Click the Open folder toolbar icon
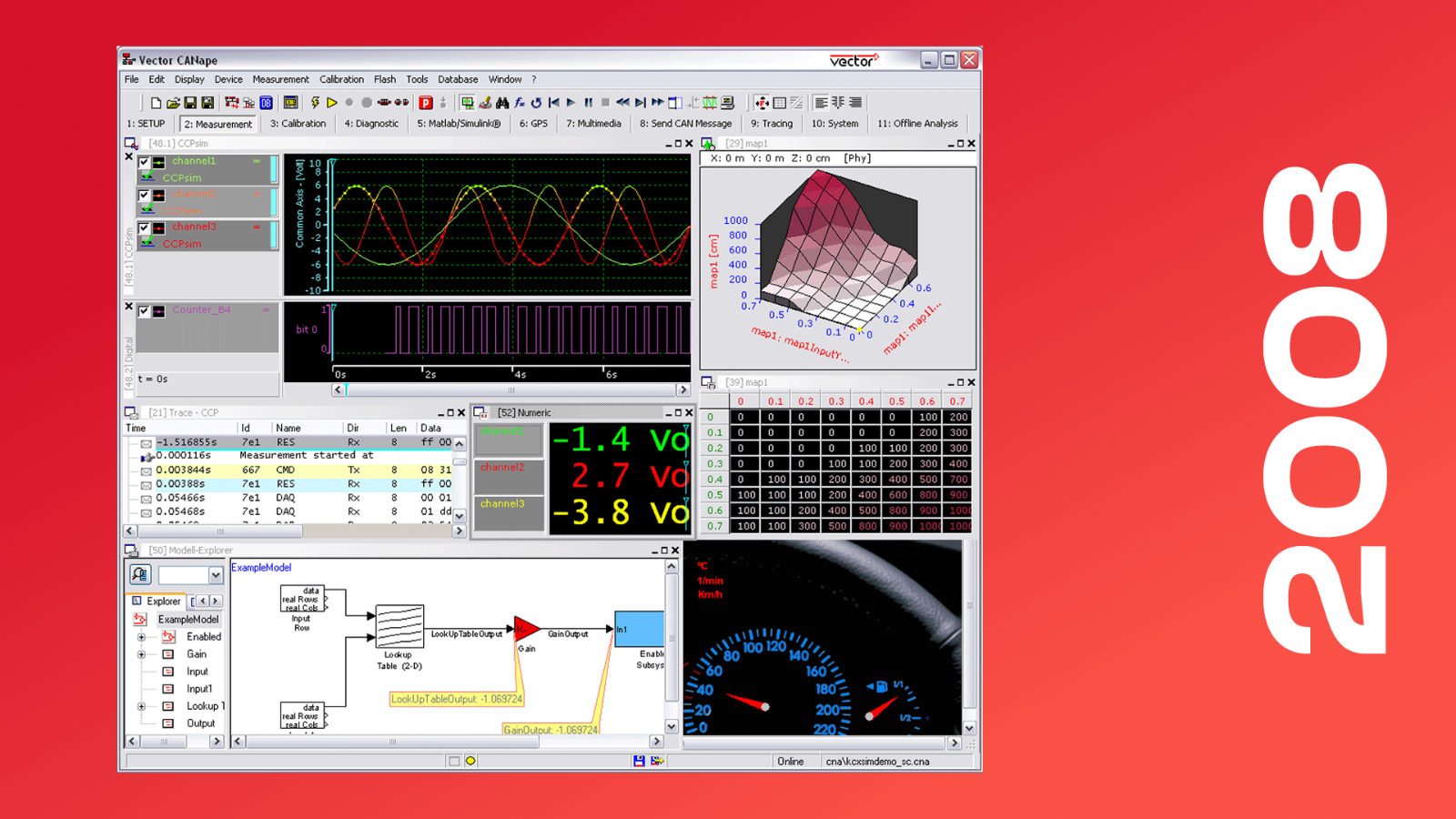 173,103
